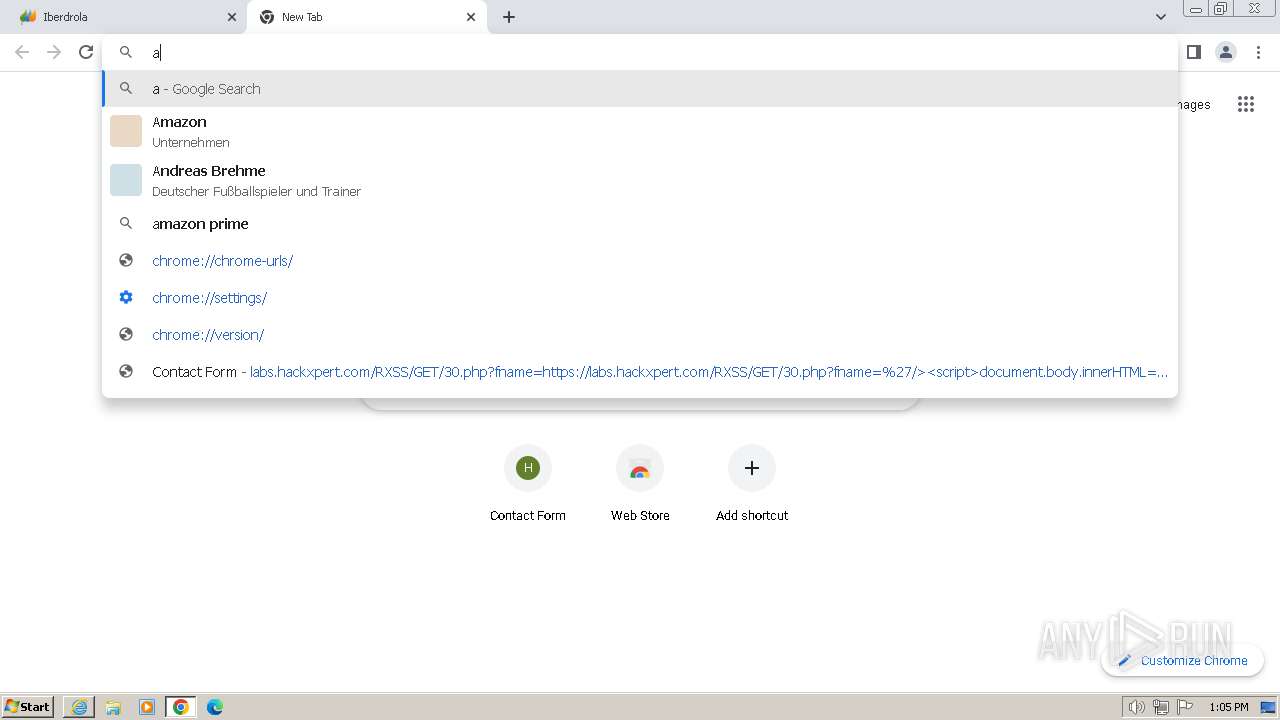Open the Contact Form shortcut
This screenshot has width=1280, height=720.
528,485
